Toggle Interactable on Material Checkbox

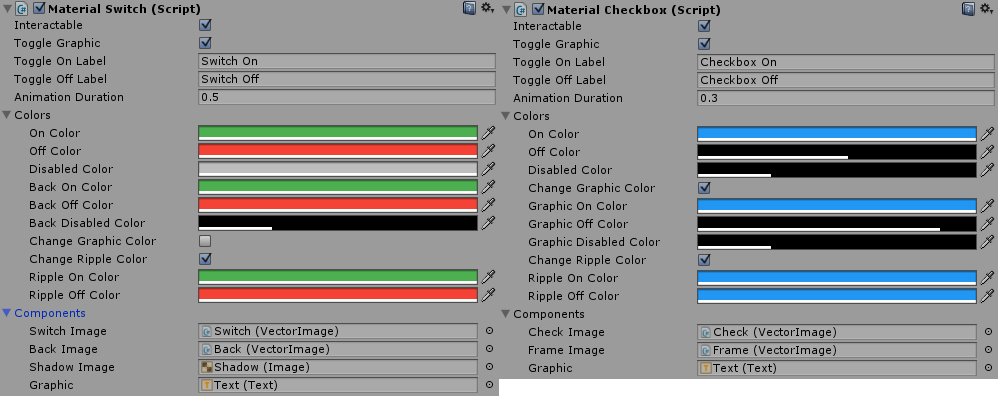[x=704, y=25]
